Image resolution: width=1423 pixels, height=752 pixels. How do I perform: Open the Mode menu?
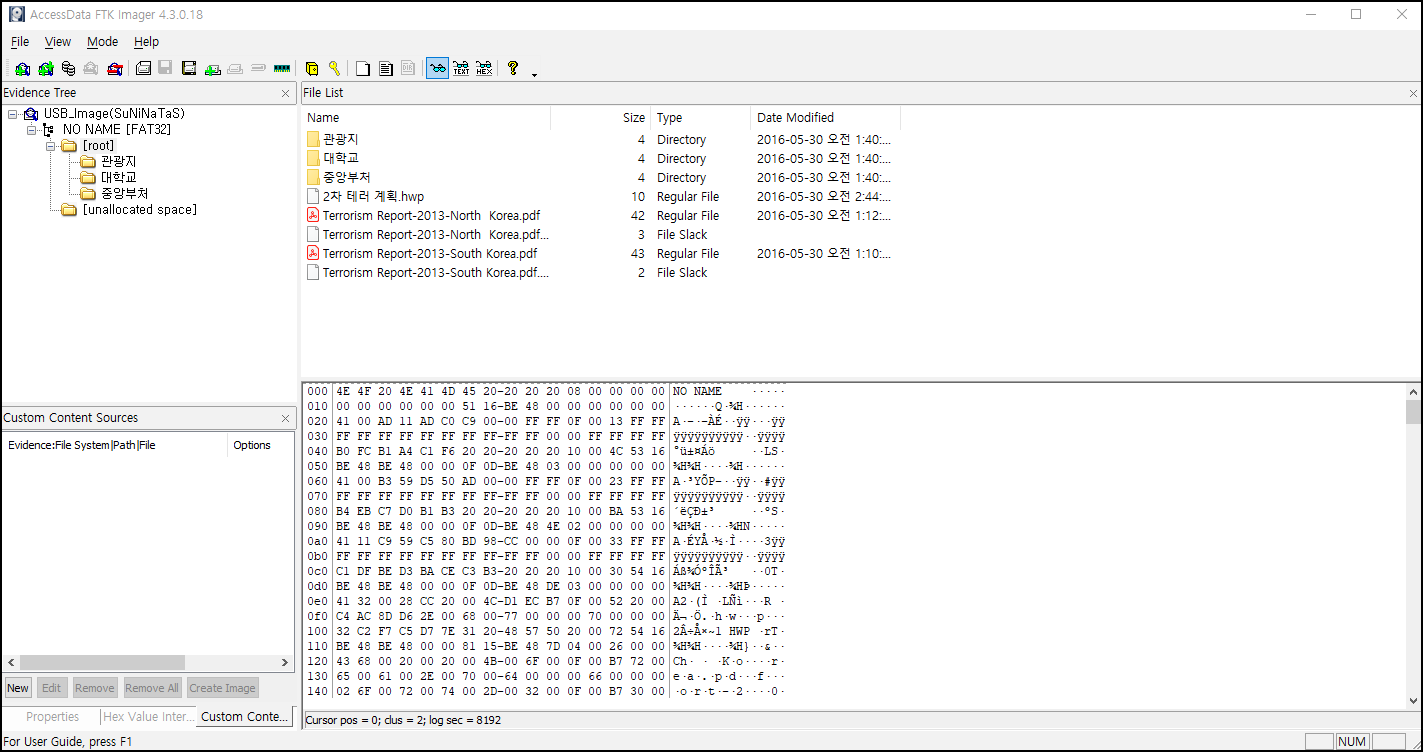[102, 42]
